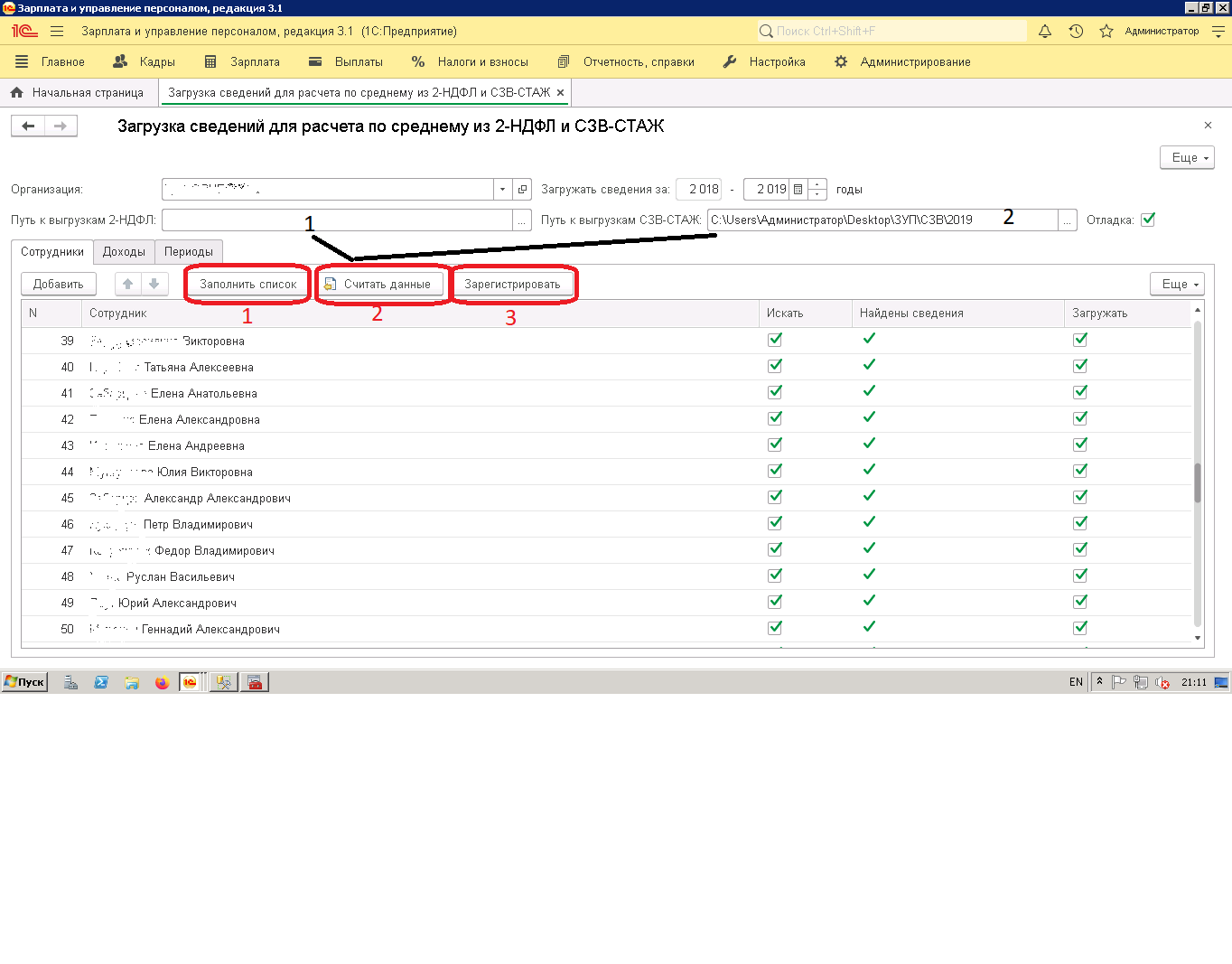
Task: Open the Администрирование menu
Action: pos(902,61)
